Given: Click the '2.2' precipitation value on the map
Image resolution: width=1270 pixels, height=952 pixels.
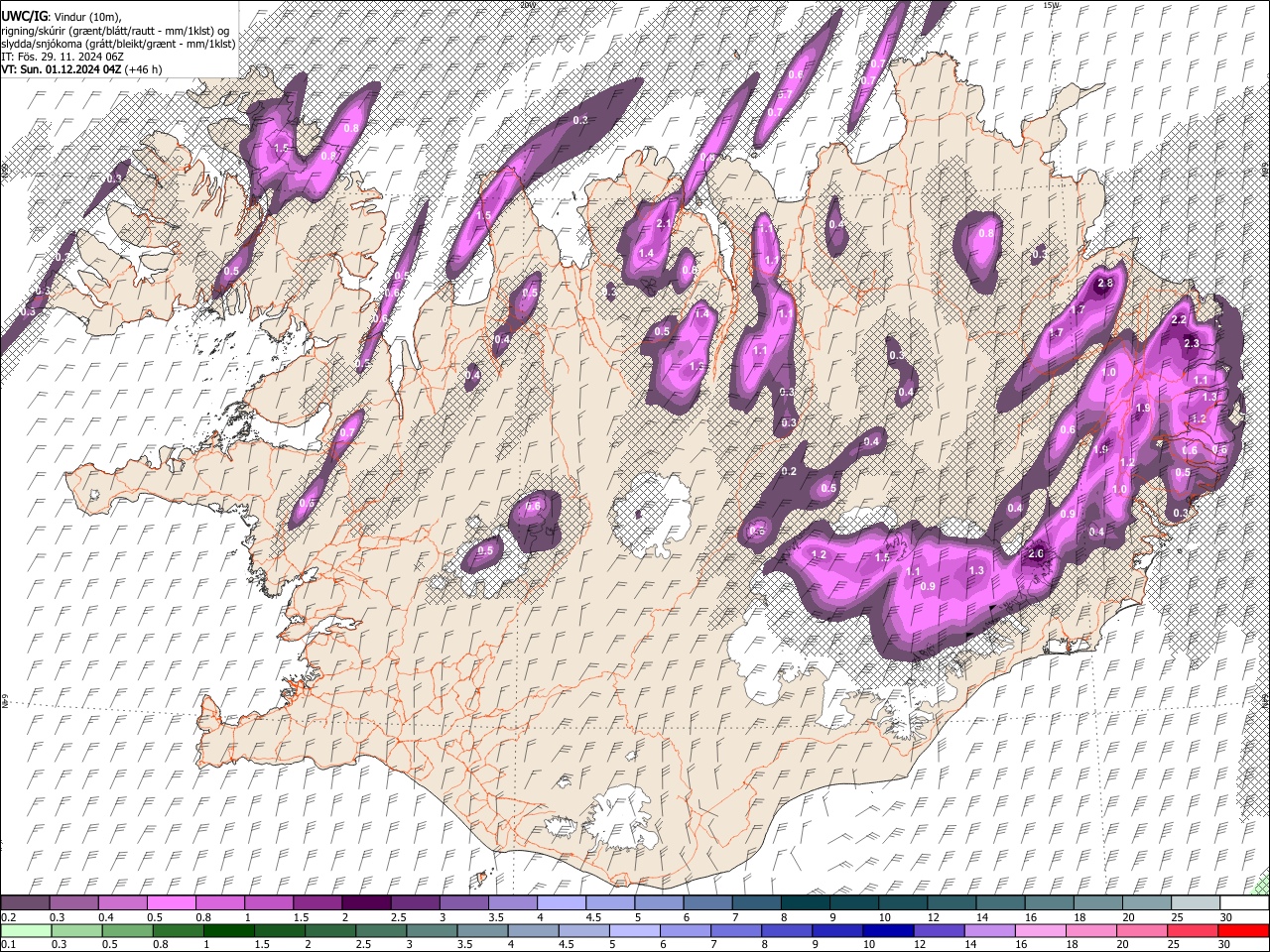Looking at the screenshot, I should point(1179,320).
